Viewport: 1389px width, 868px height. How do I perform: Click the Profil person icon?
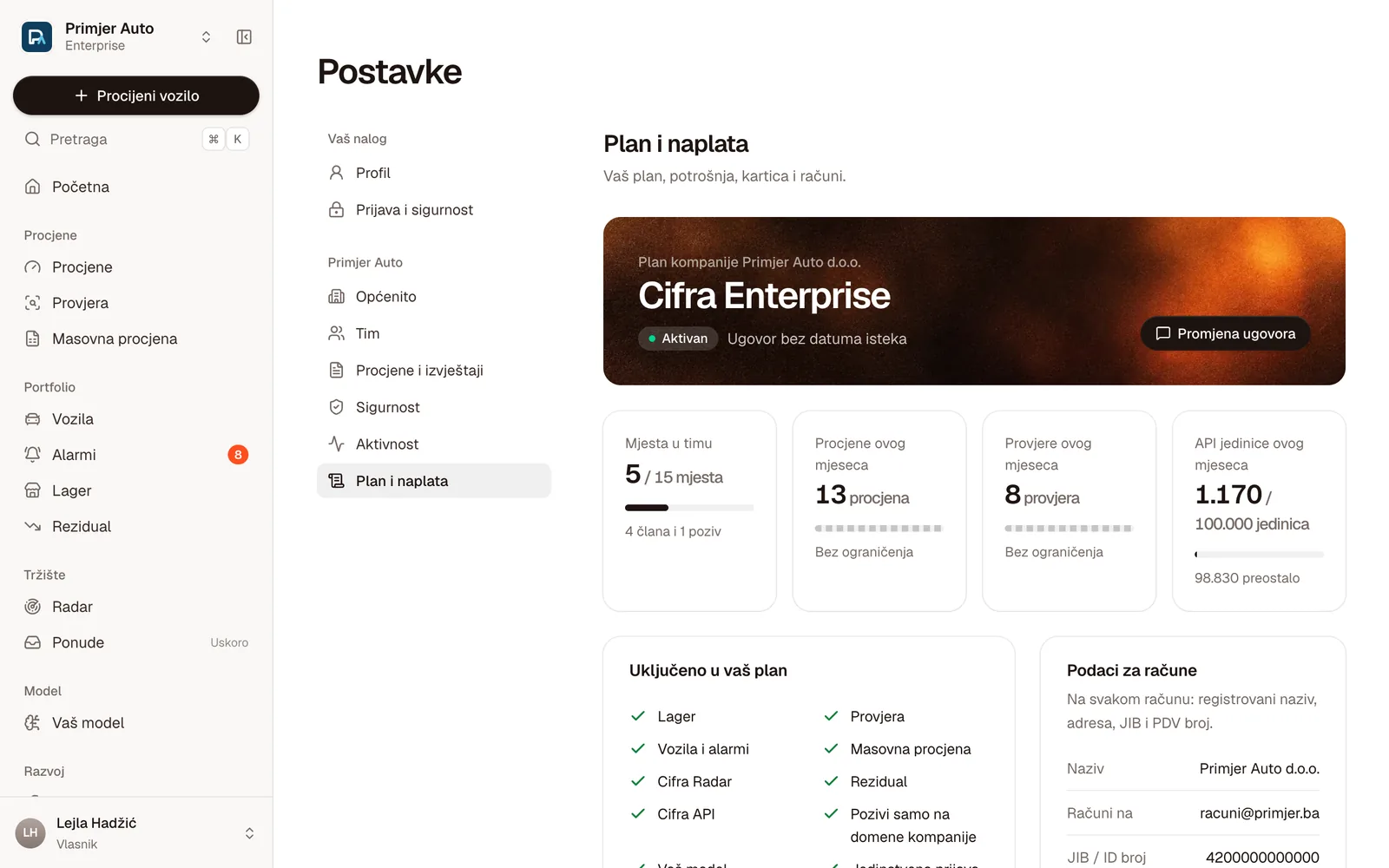point(336,173)
